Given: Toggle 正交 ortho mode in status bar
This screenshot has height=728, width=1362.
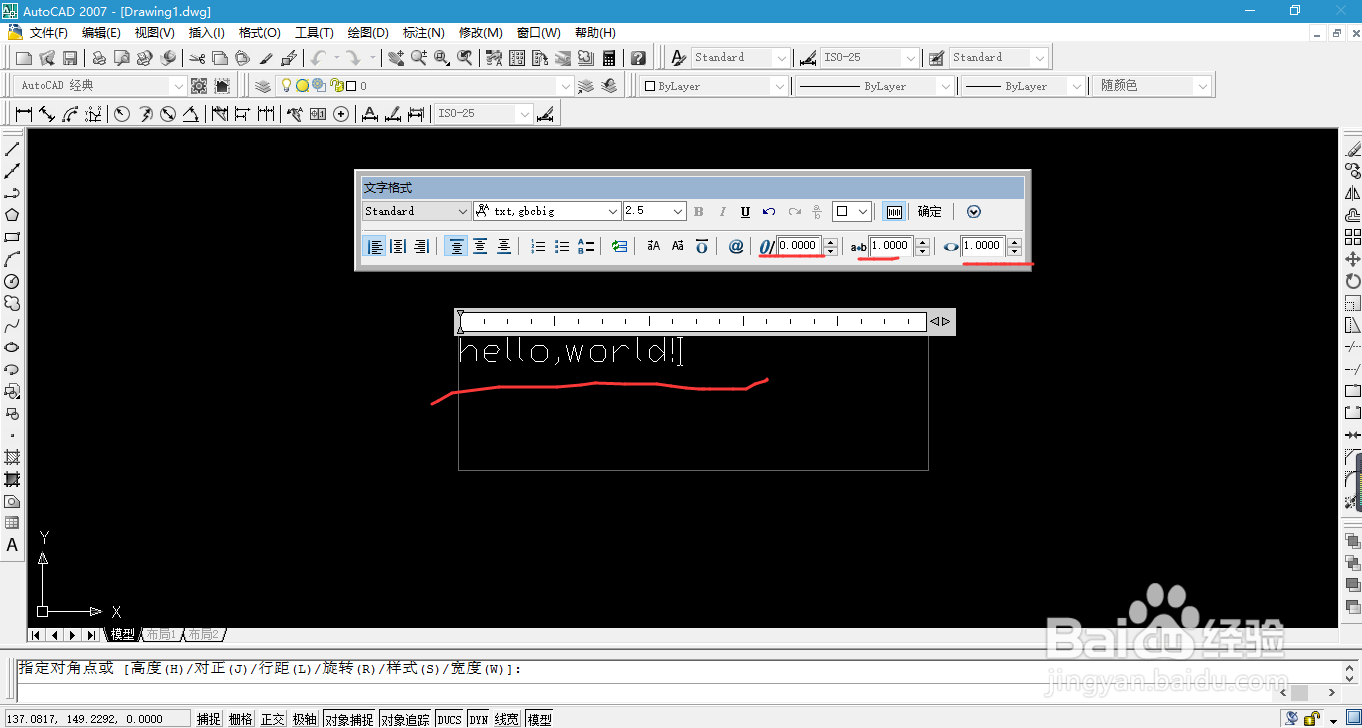Looking at the screenshot, I should (x=273, y=719).
